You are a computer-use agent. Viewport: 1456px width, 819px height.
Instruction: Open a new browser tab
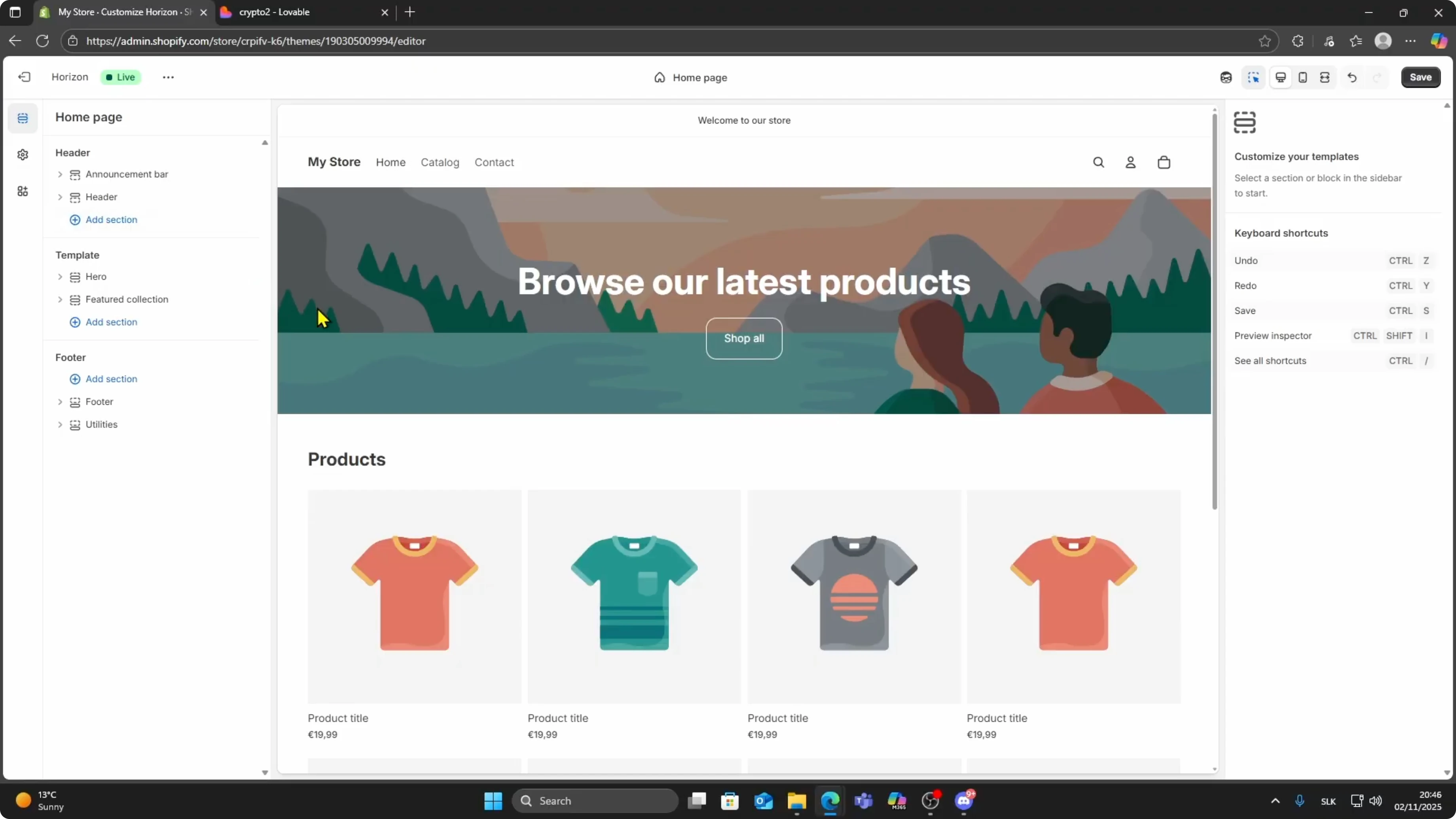pyautogui.click(x=410, y=12)
